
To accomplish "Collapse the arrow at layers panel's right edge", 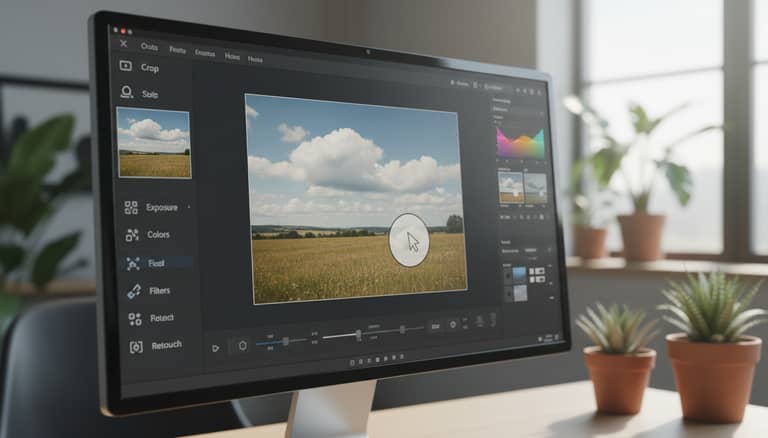I will pos(552,297).
